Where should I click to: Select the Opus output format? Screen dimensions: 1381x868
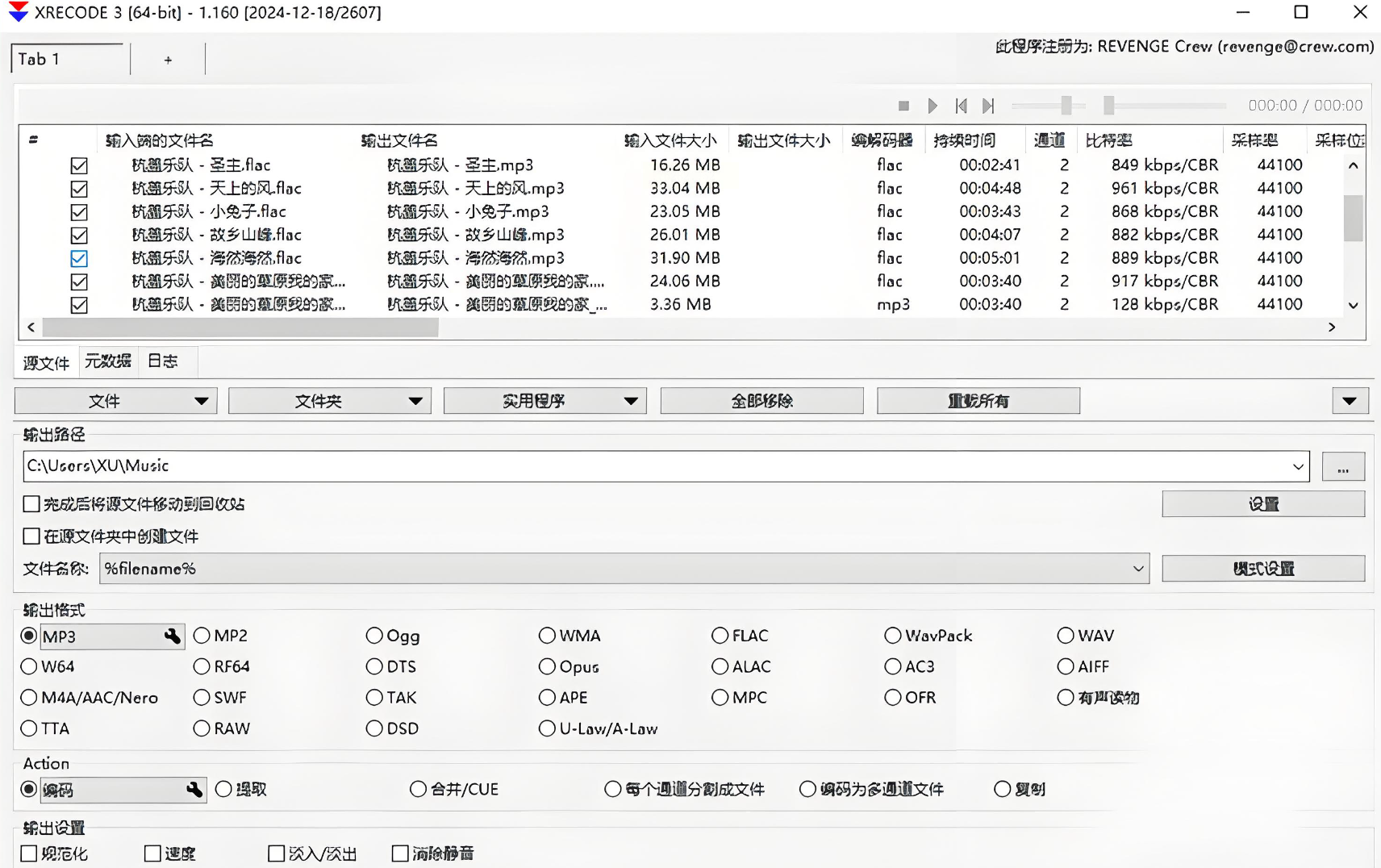(x=569, y=667)
